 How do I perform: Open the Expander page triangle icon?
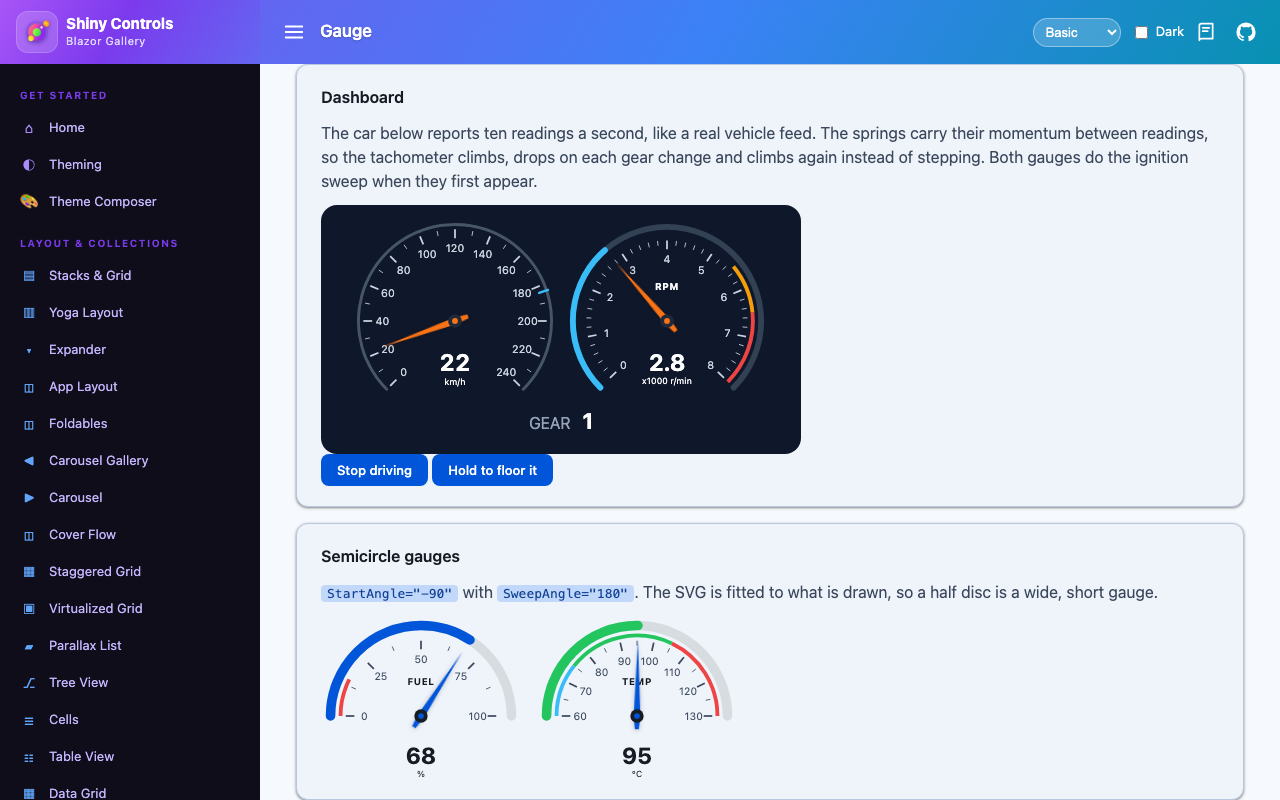29,350
